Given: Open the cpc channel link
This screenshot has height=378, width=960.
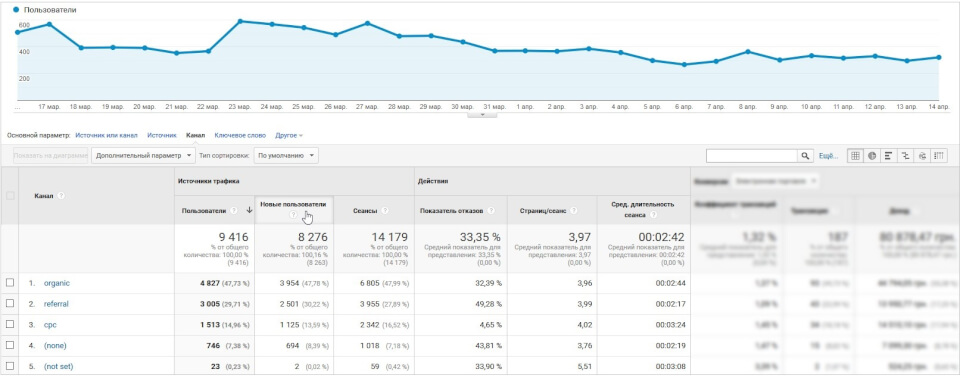Looking at the screenshot, I should coord(50,325).
